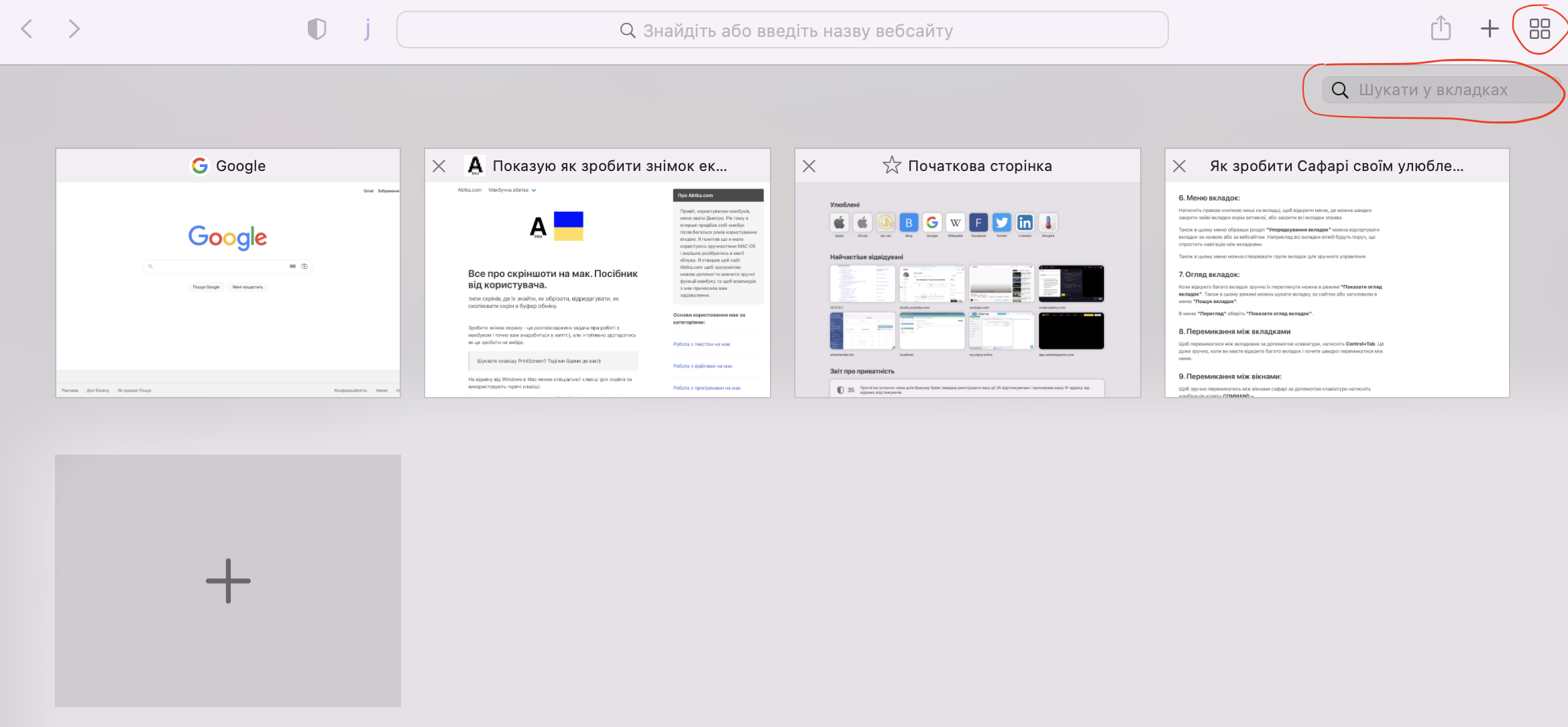Click the magnifier icon in address bar
Image resolution: width=1568 pixels, height=727 pixels.
[x=627, y=30]
